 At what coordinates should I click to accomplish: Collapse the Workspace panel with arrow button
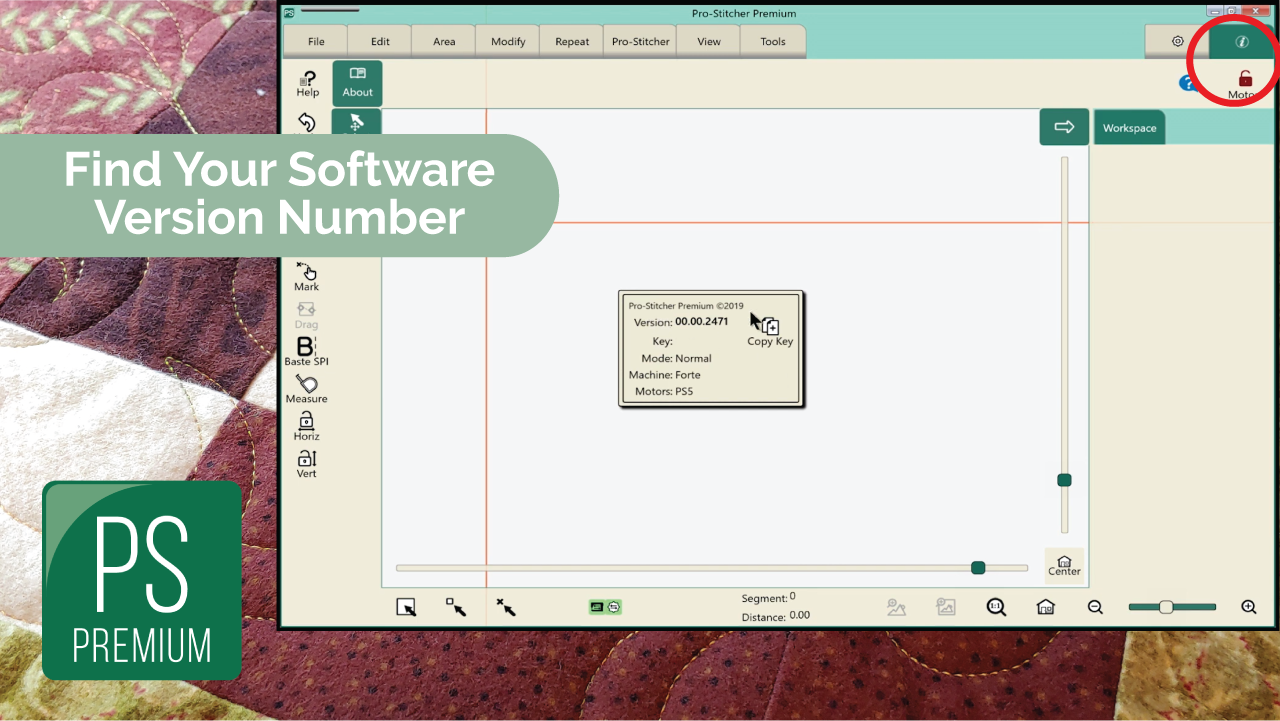tap(1064, 127)
